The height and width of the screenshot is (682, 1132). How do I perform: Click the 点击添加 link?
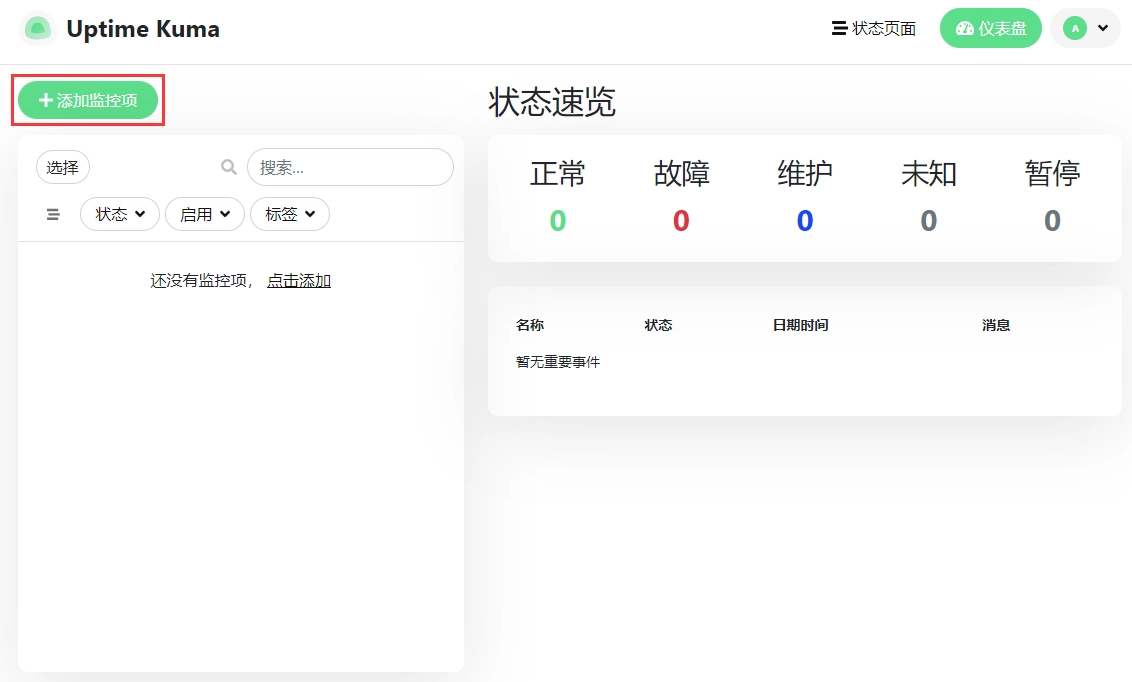pyautogui.click(x=298, y=280)
